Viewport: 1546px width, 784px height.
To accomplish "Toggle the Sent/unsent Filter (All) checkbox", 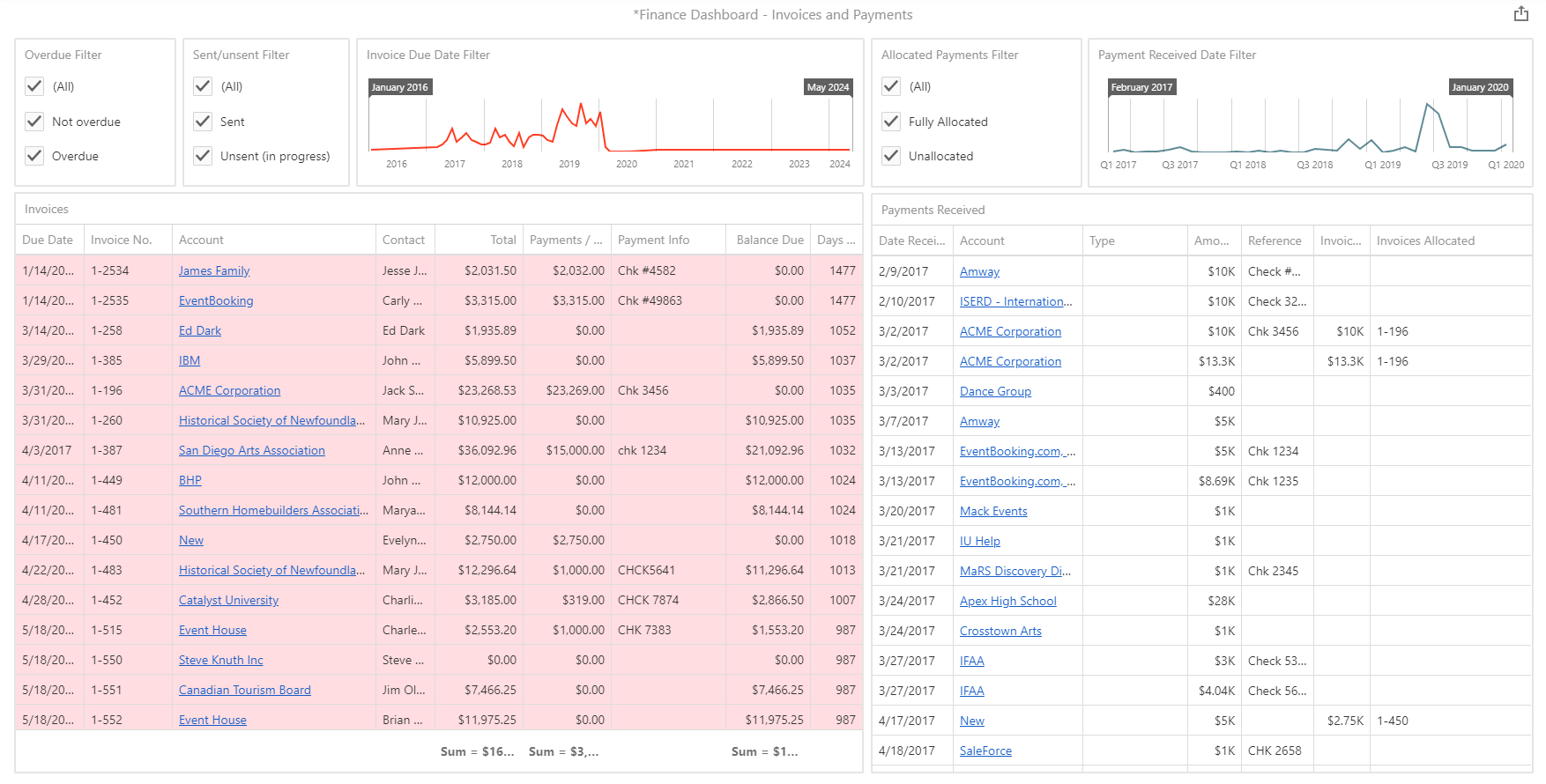I will (203, 86).
